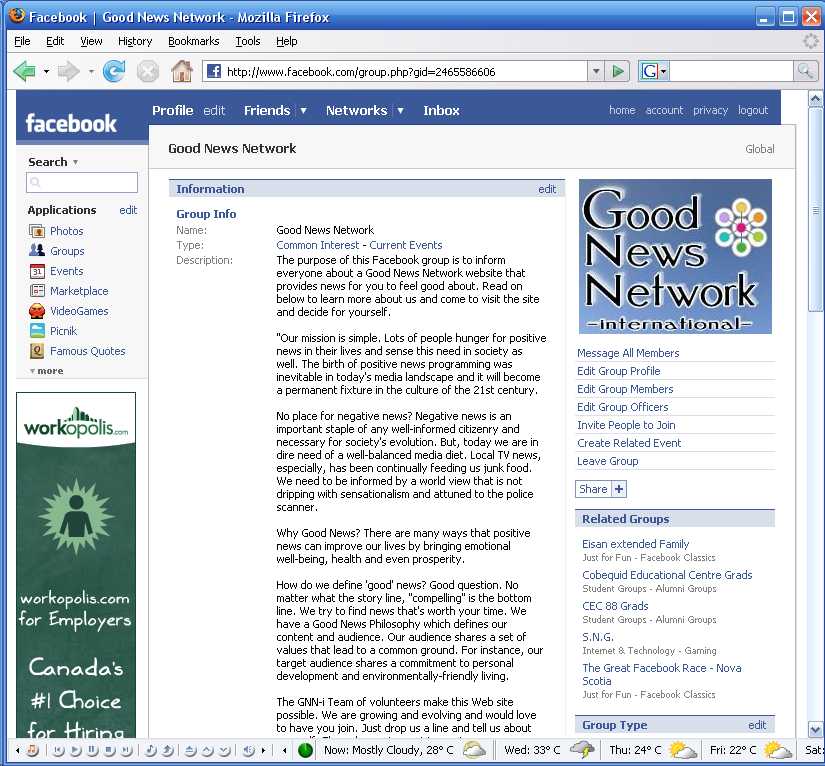
Task: Open the Help menu
Action: click(x=287, y=41)
